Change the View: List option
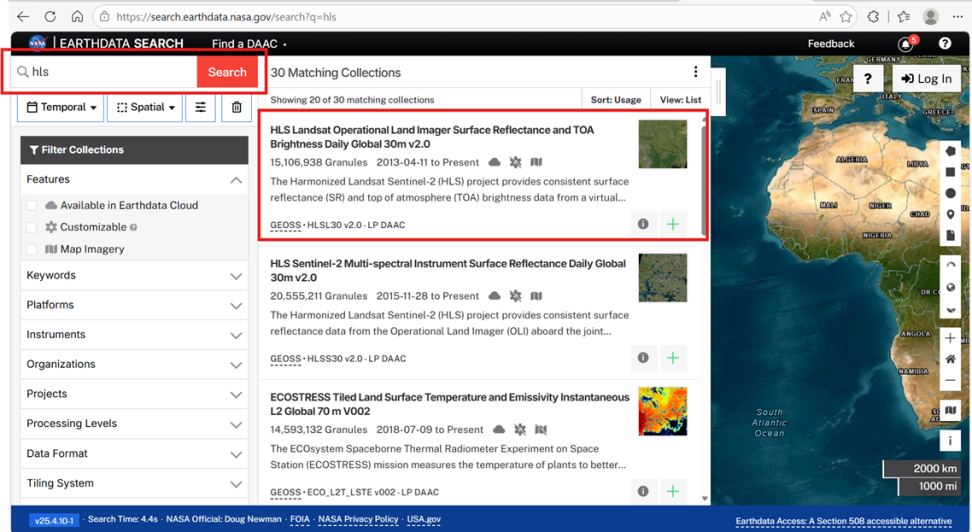Viewport: 972px width, 532px height. 680,100
